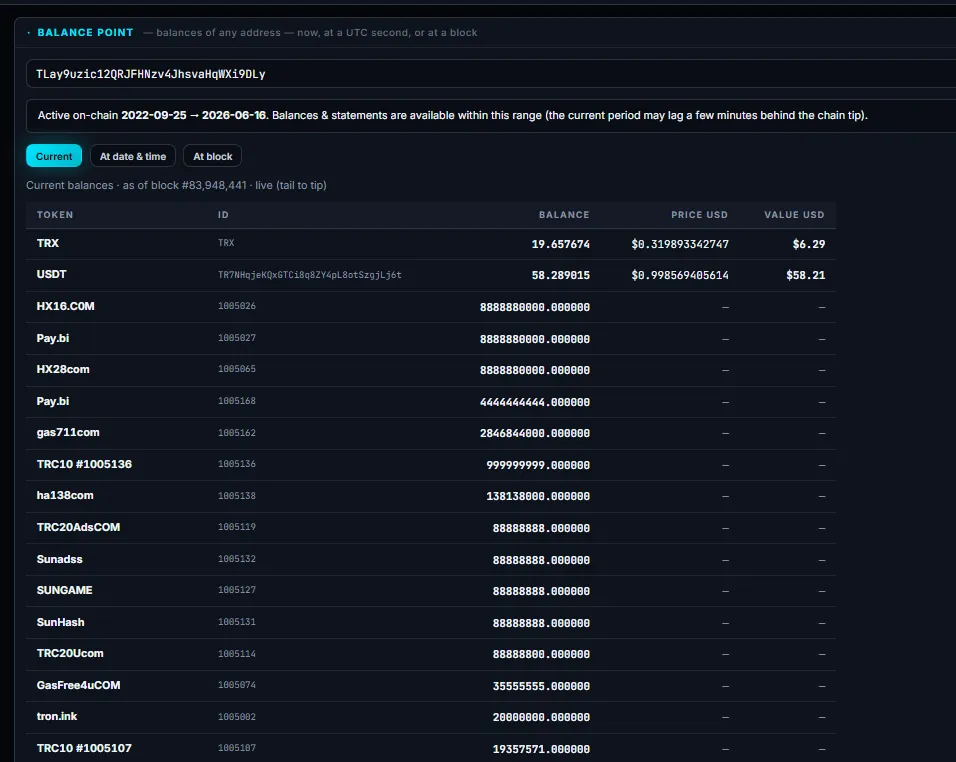Select the GasFree4uCOM token name
The height and width of the screenshot is (762, 956).
pyautogui.click(x=78, y=685)
